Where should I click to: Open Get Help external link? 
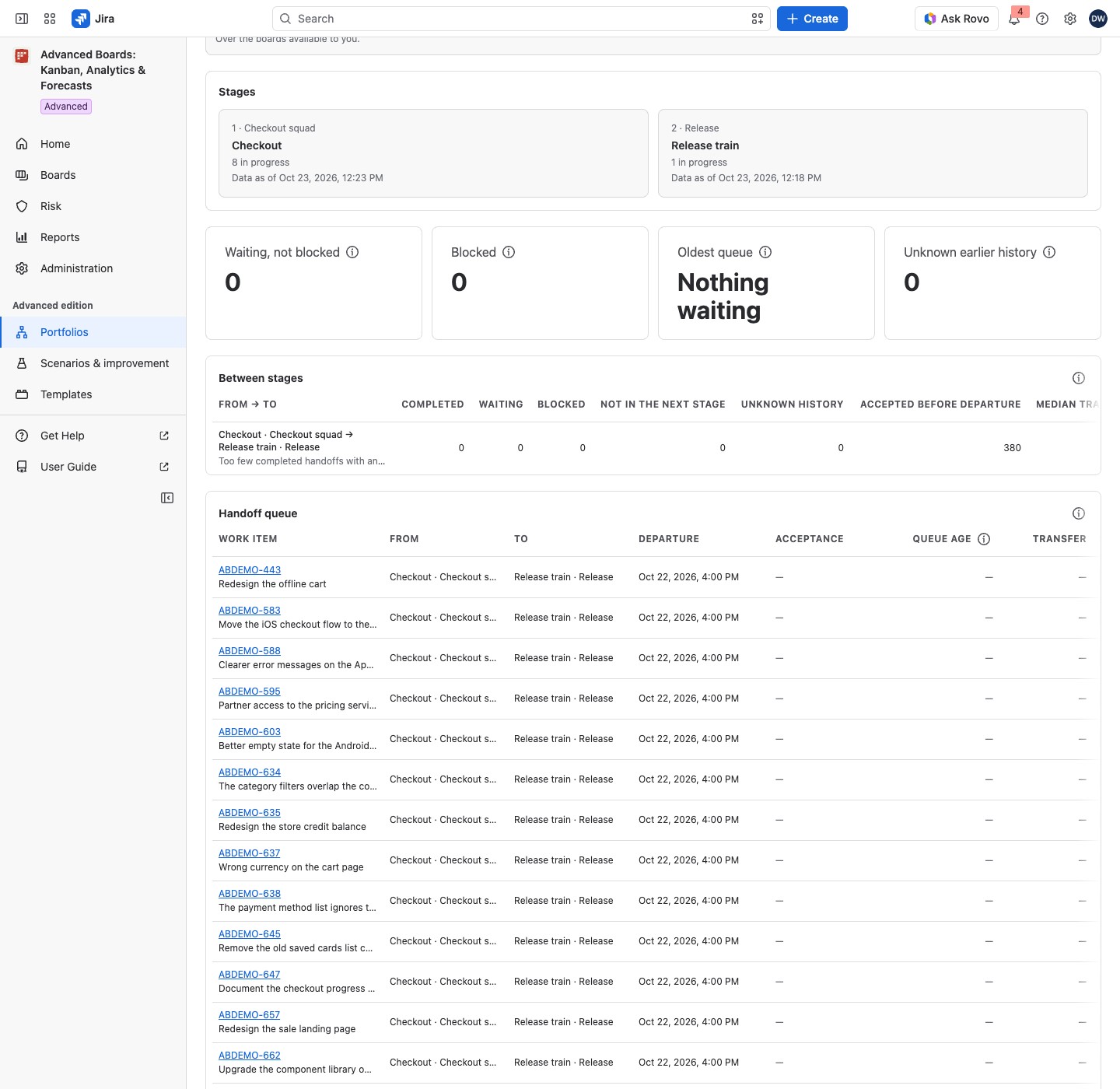93,436
